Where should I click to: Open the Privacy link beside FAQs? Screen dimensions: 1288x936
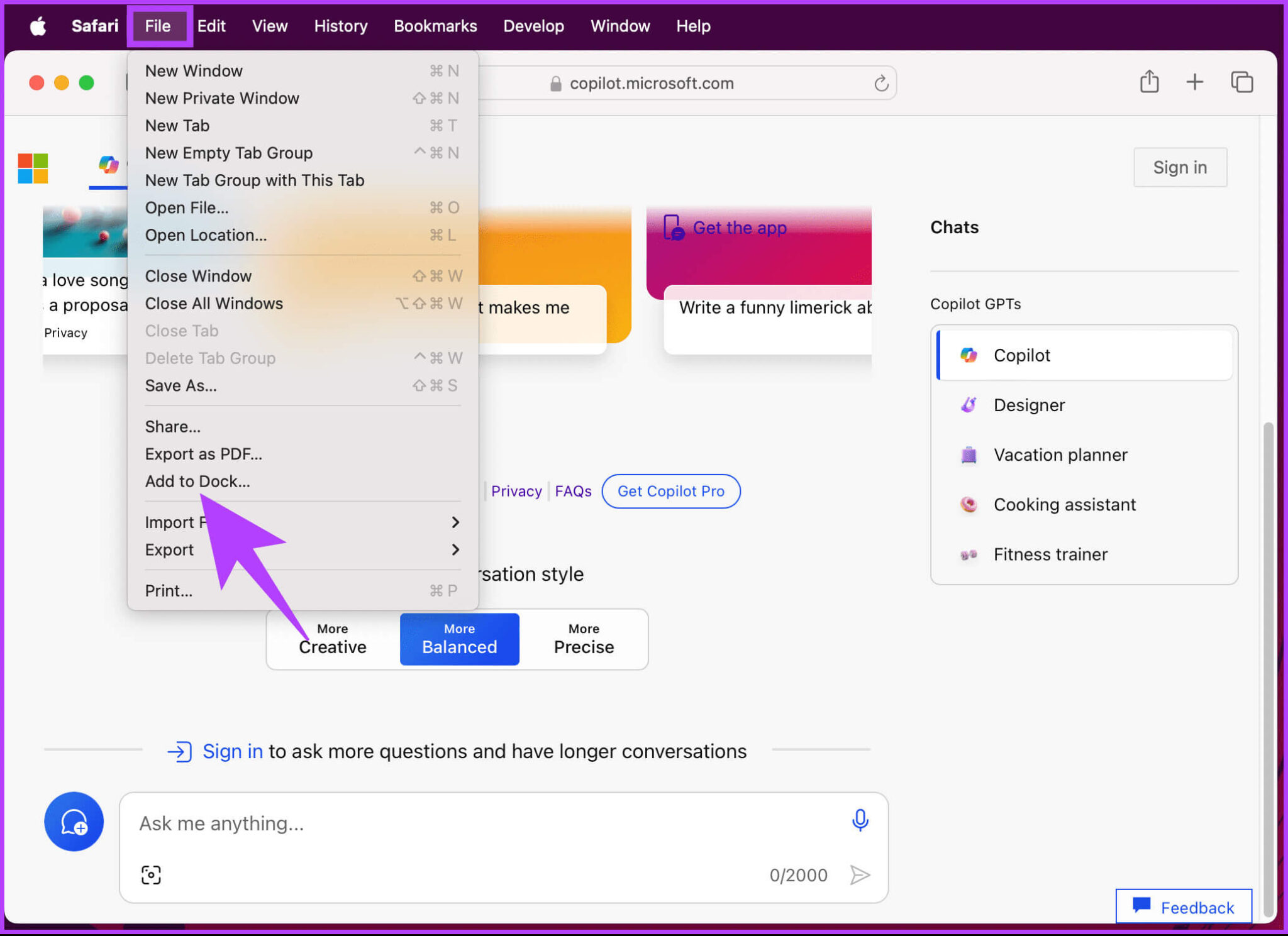click(x=516, y=491)
